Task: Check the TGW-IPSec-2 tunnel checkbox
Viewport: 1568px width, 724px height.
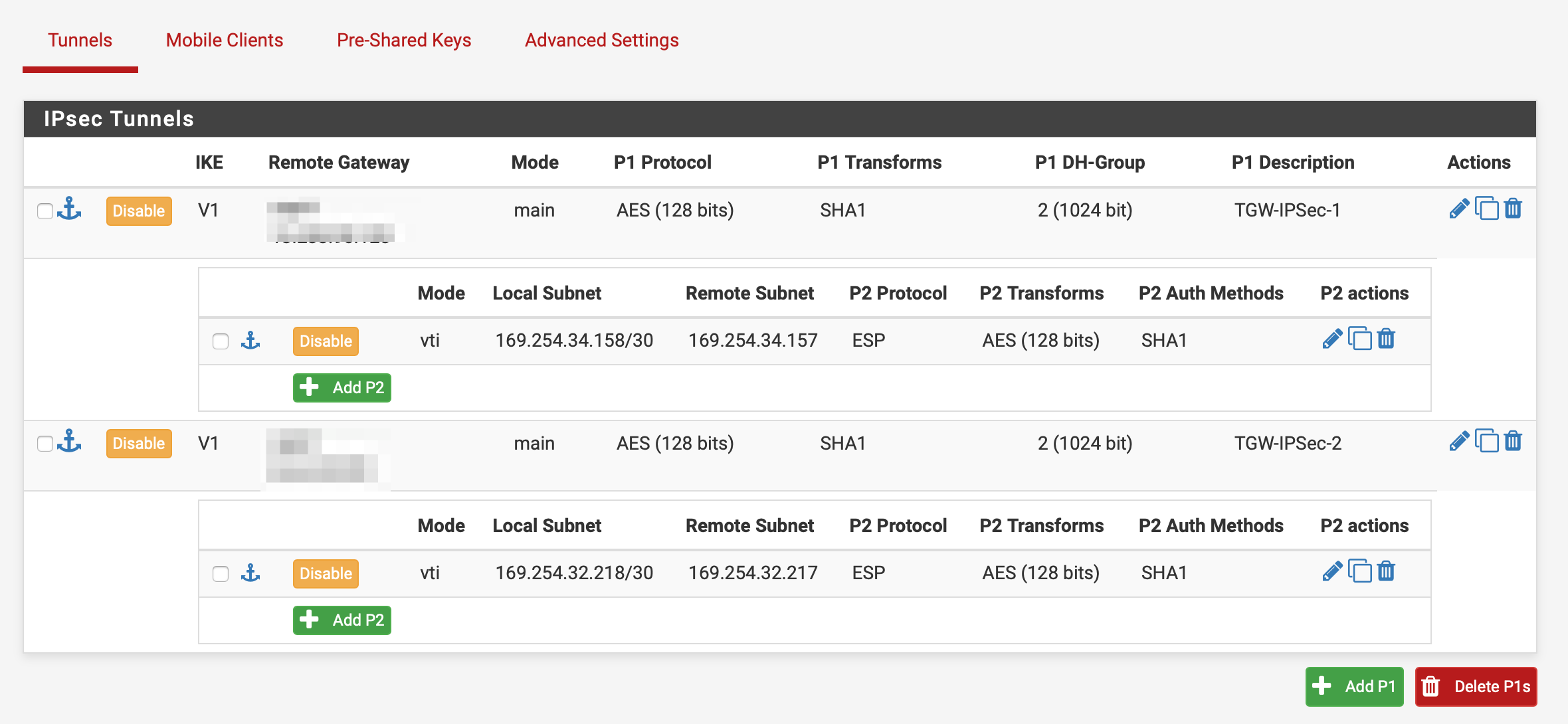Action: [45, 444]
